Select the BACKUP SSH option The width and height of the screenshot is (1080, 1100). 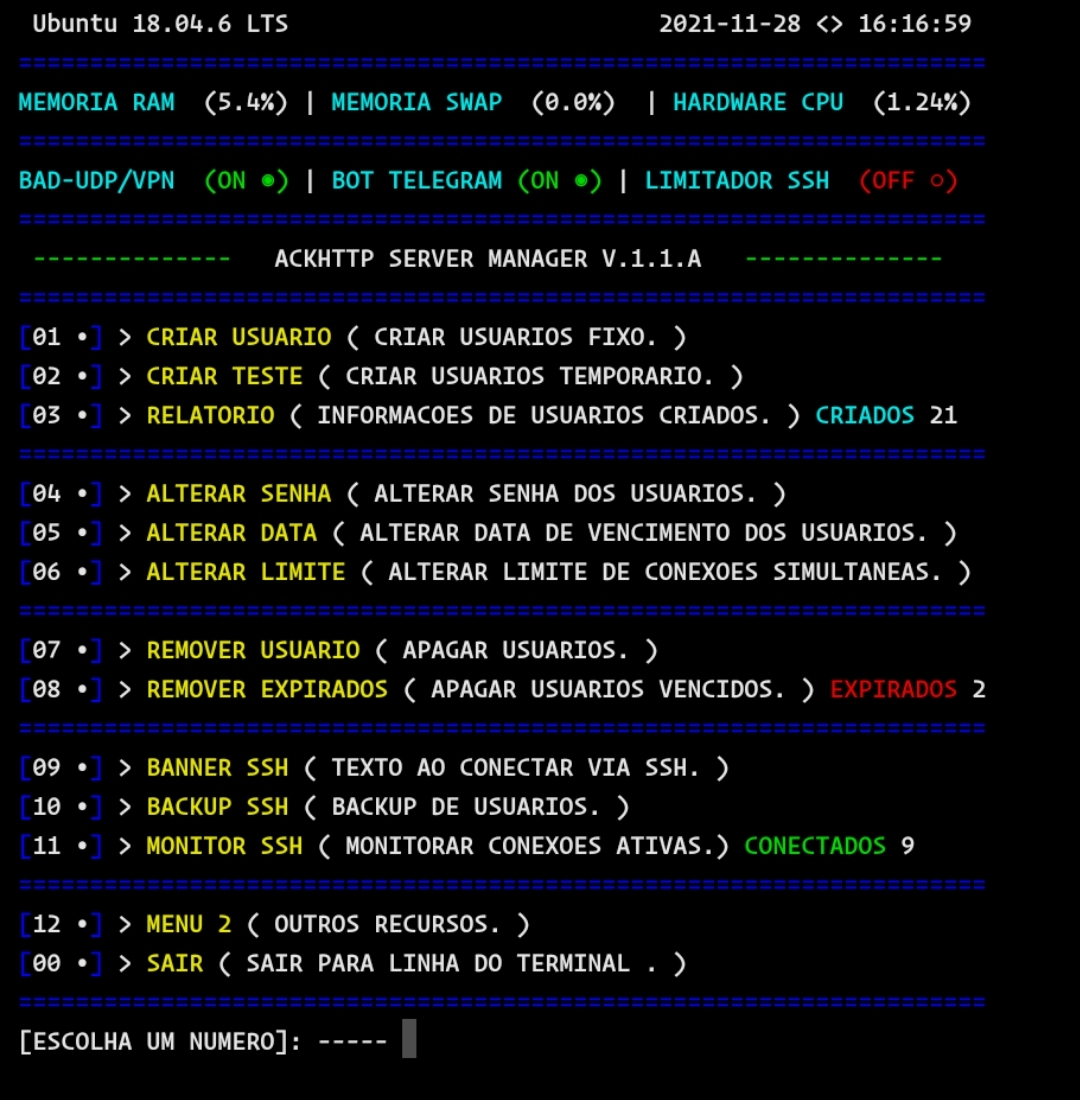[218, 806]
